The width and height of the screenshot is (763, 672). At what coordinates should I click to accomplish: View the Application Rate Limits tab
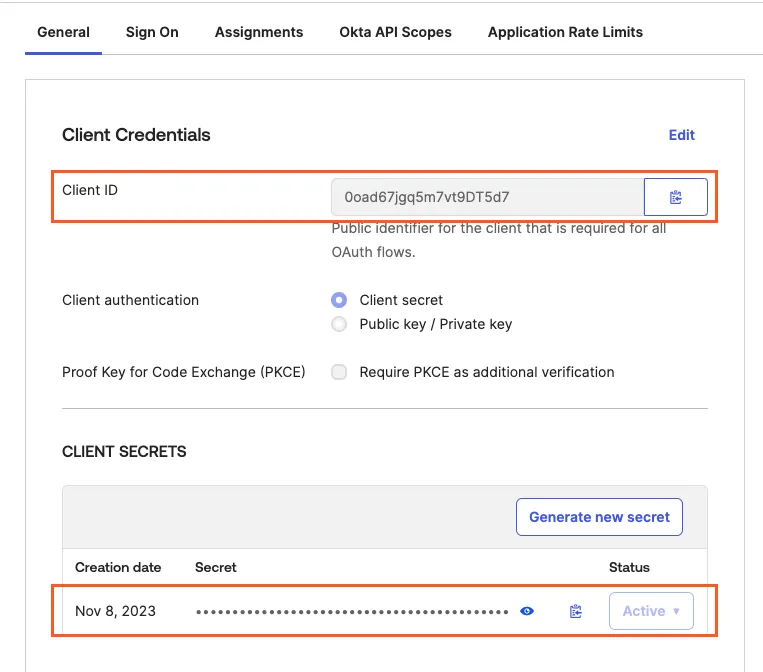(565, 32)
